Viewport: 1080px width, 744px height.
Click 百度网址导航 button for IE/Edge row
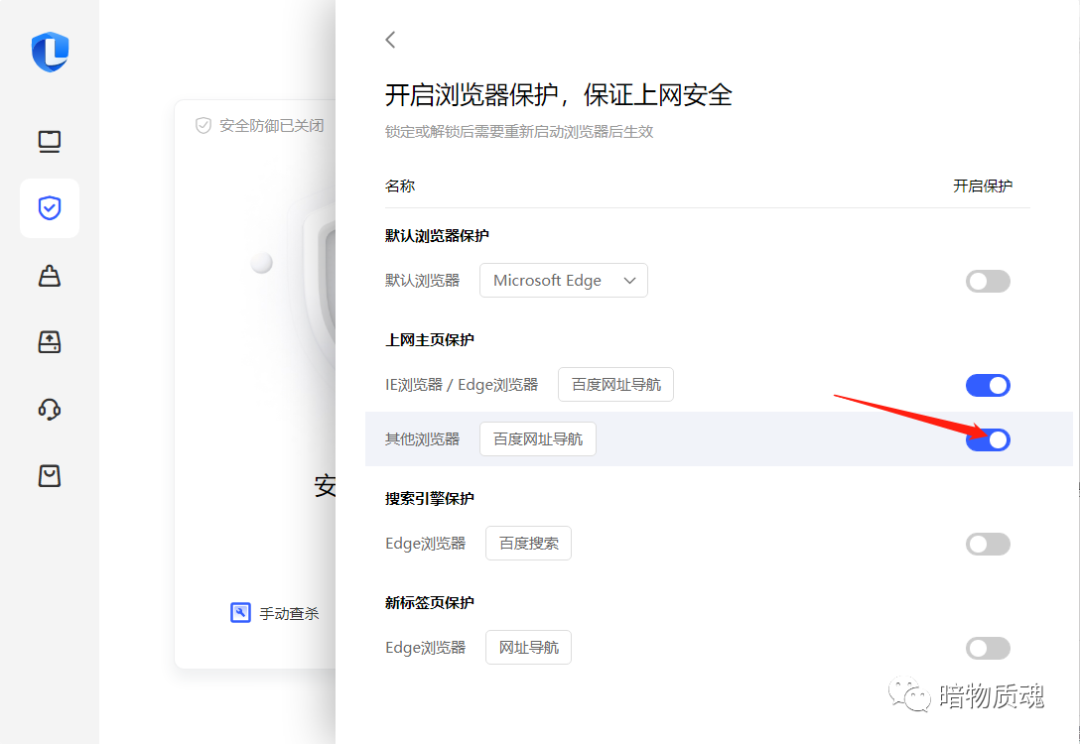616,384
